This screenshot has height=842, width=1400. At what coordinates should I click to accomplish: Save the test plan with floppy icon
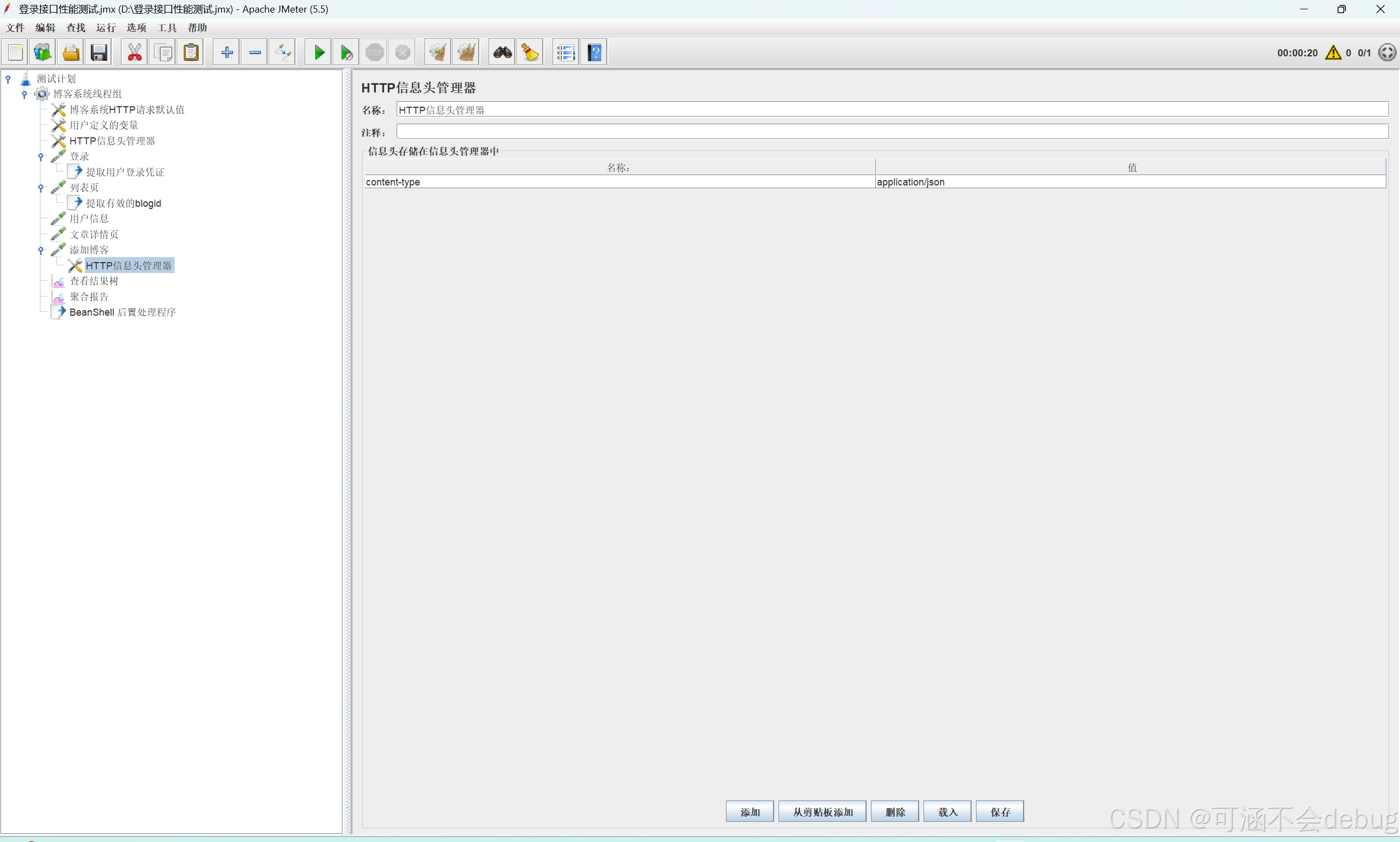pos(98,52)
